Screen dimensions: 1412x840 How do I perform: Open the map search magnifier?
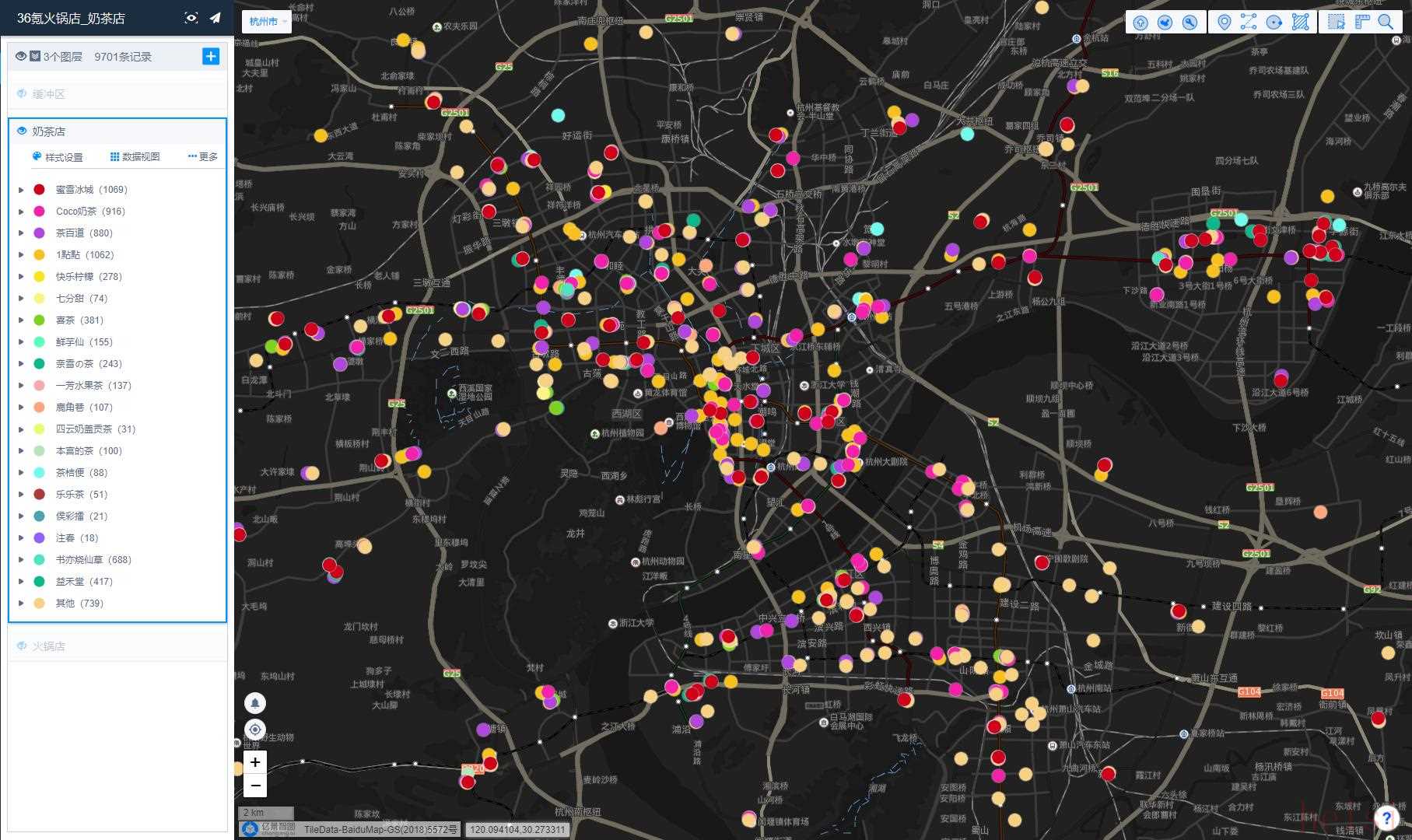coord(1386,22)
